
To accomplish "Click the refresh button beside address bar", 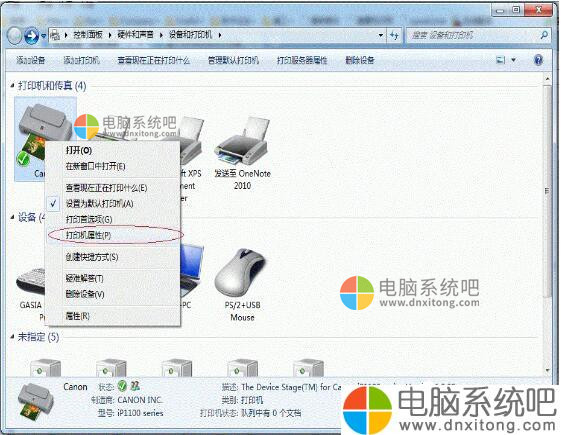I will [394, 35].
